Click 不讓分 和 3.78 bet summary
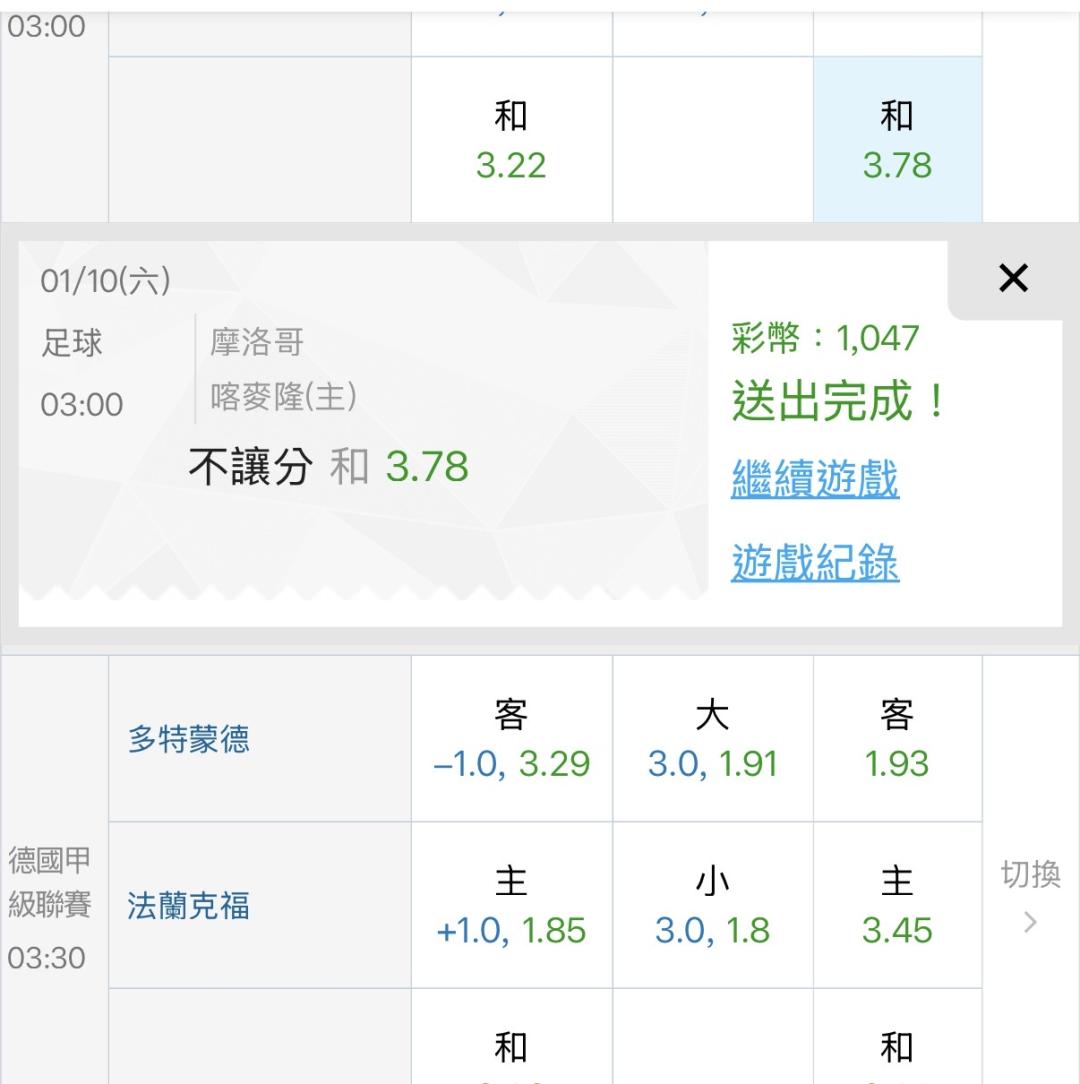 click(328, 467)
